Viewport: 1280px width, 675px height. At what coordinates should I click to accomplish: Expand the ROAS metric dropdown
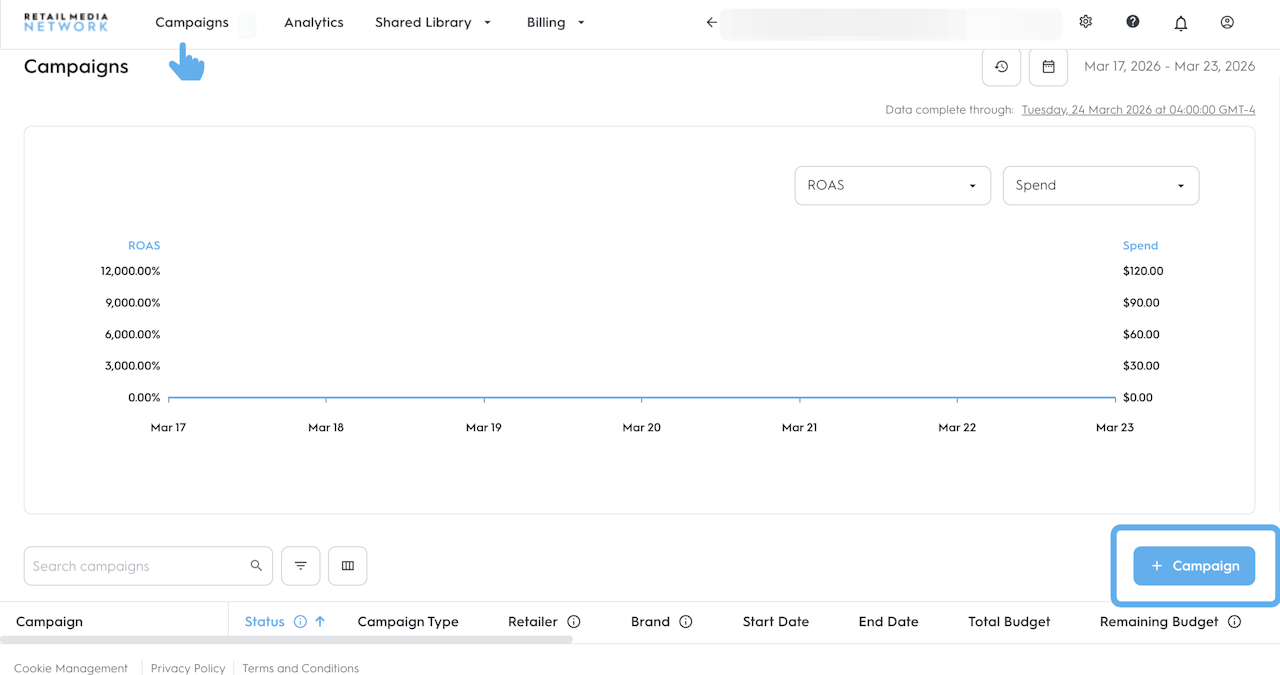pyautogui.click(x=892, y=185)
